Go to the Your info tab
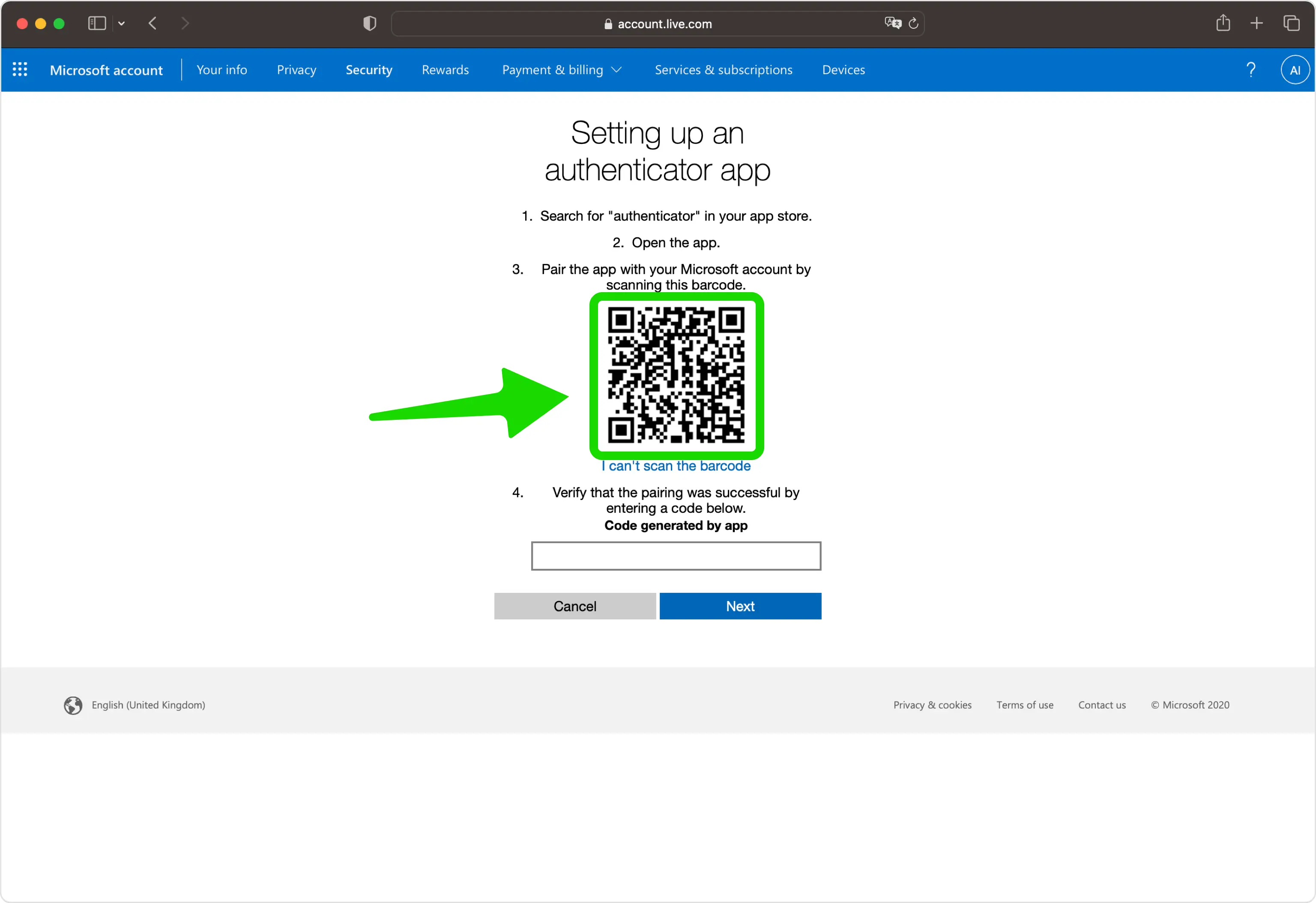Screen dimensions: 1316x903 (x=222, y=70)
